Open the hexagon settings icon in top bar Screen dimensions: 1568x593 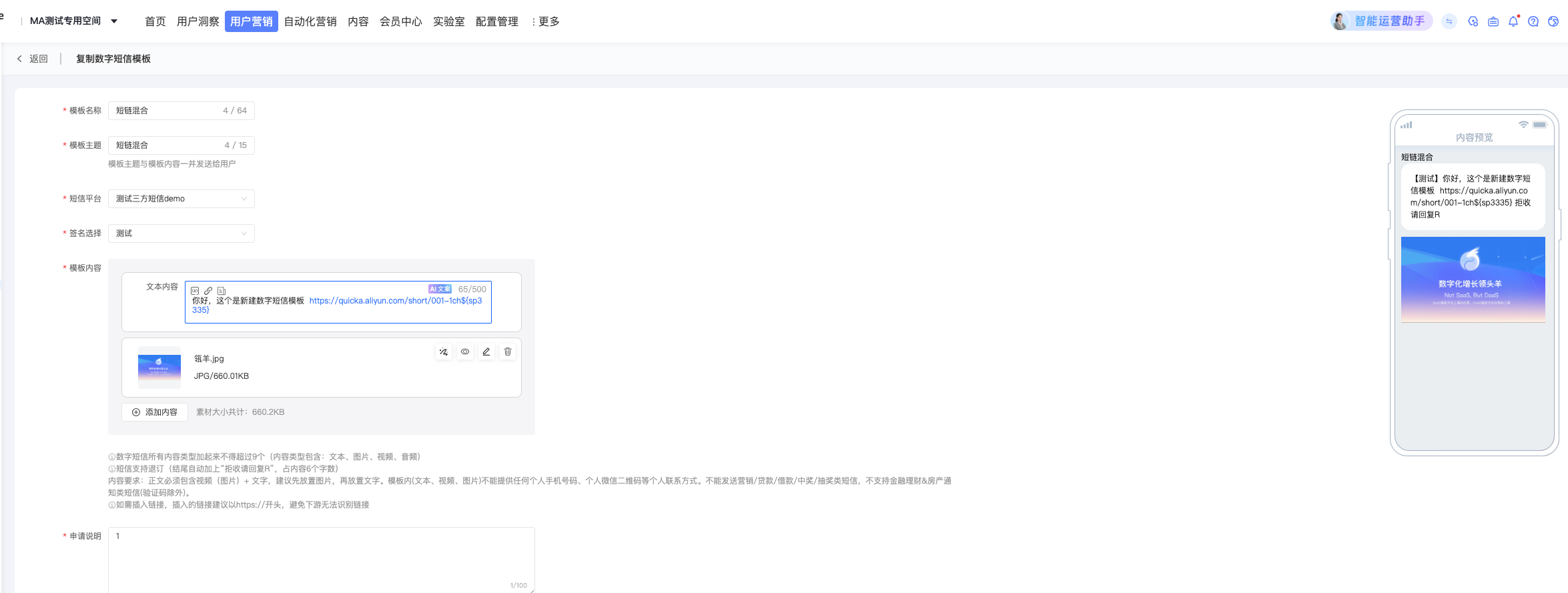tap(1473, 21)
